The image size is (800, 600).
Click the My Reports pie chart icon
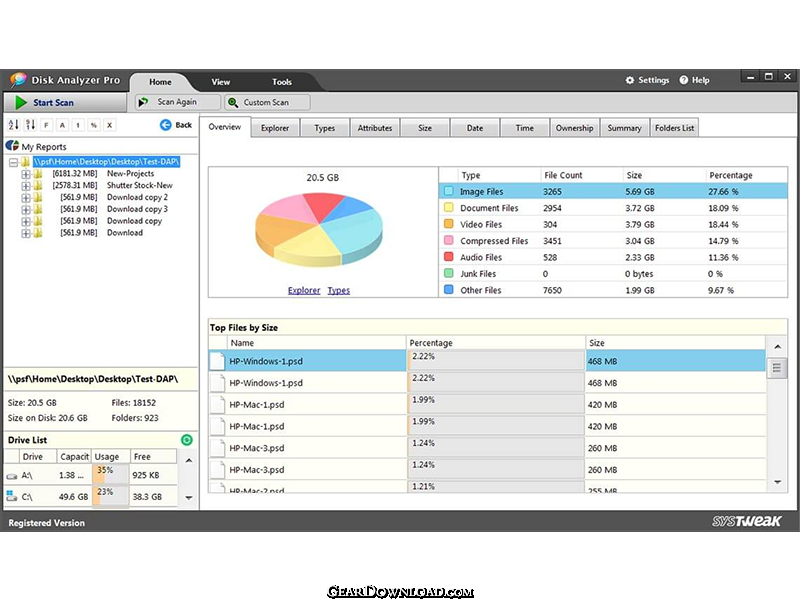click(12, 146)
